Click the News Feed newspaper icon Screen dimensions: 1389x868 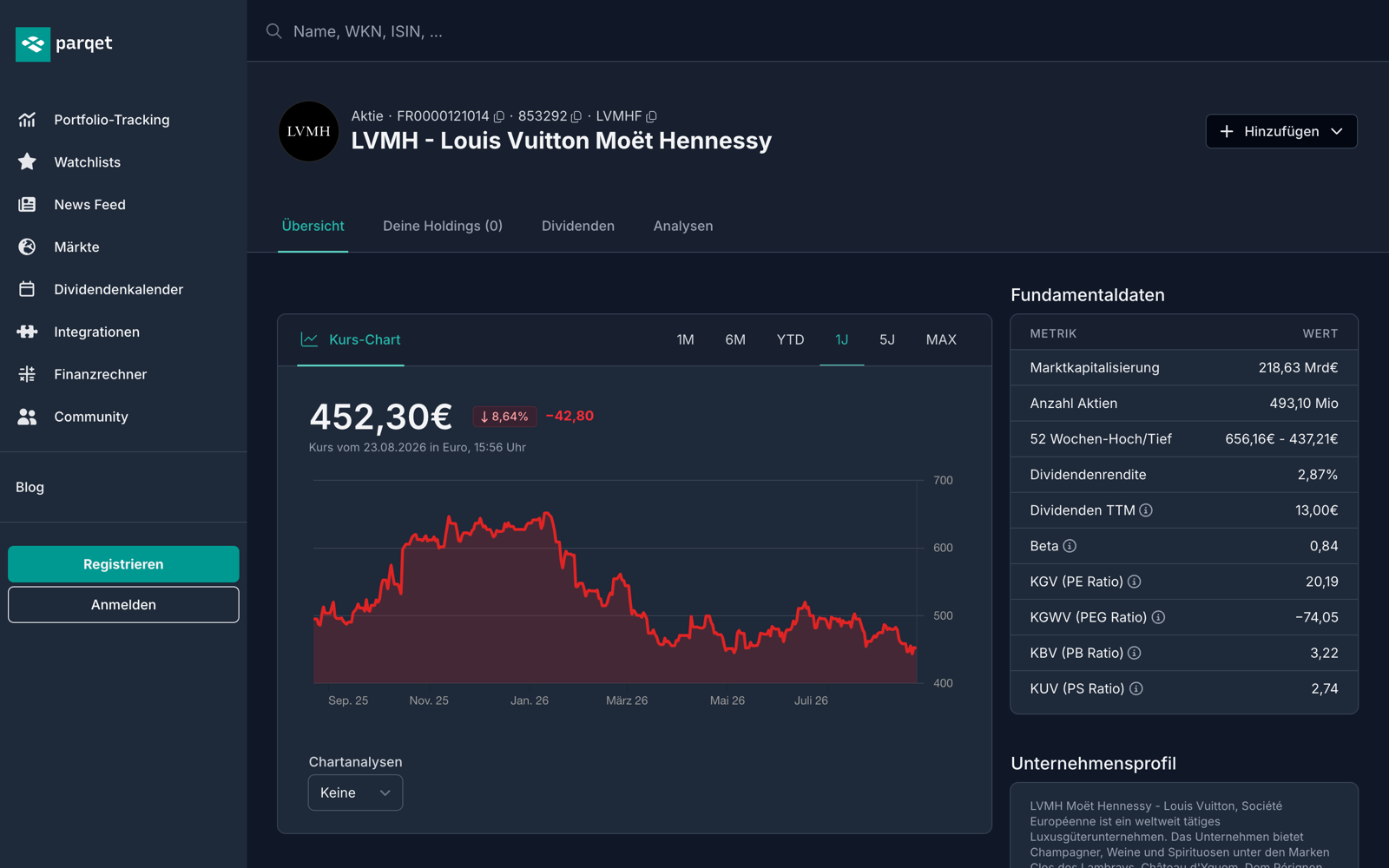click(x=27, y=205)
